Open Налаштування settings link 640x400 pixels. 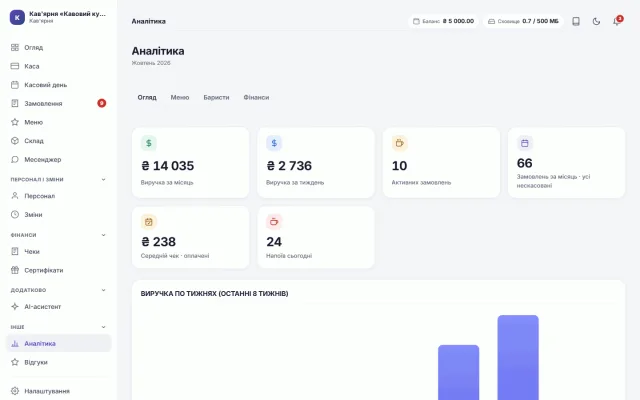tap(58, 391)
